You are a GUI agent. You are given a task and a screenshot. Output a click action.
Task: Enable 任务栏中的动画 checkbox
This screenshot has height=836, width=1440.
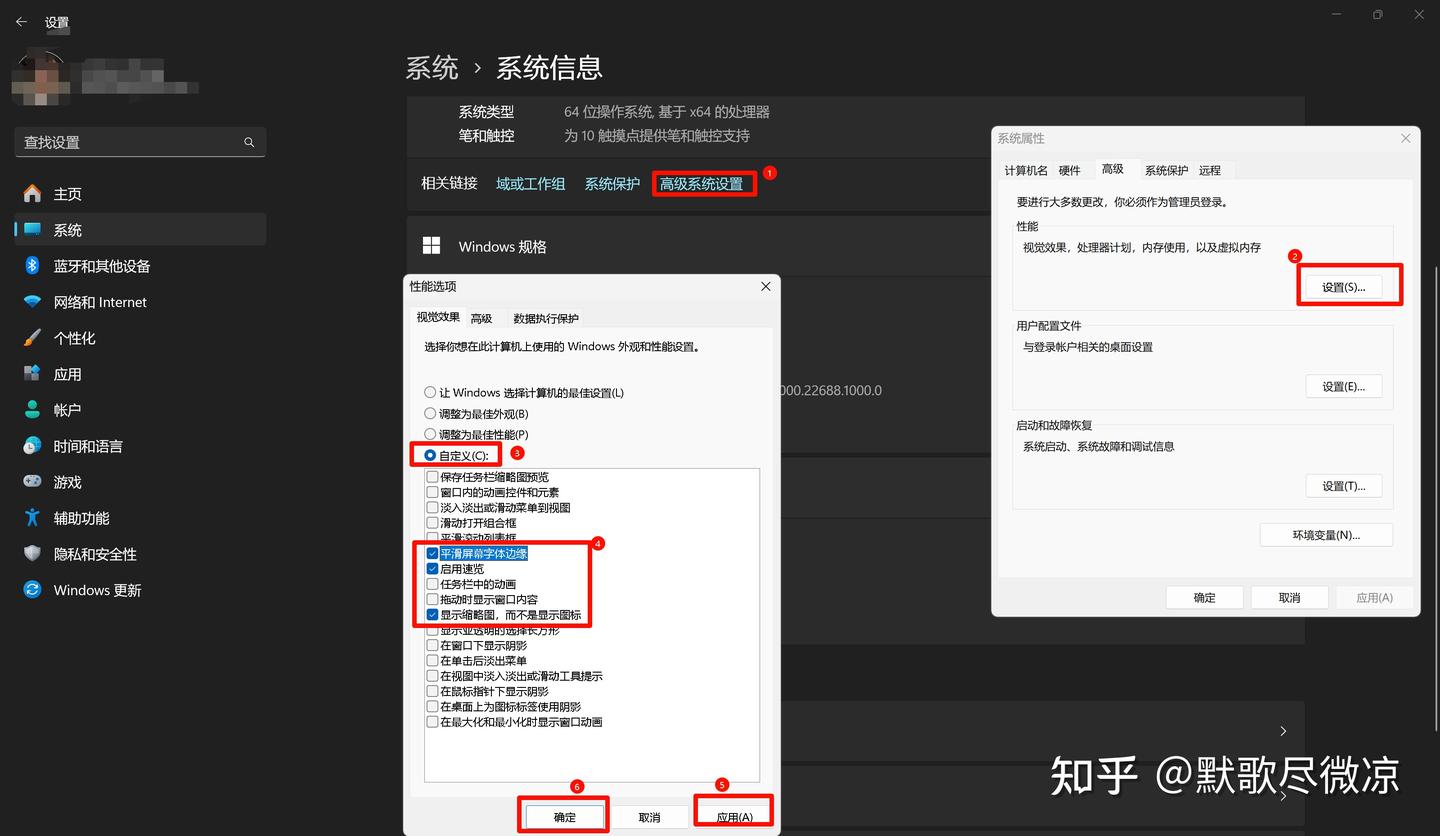point(433,584)
